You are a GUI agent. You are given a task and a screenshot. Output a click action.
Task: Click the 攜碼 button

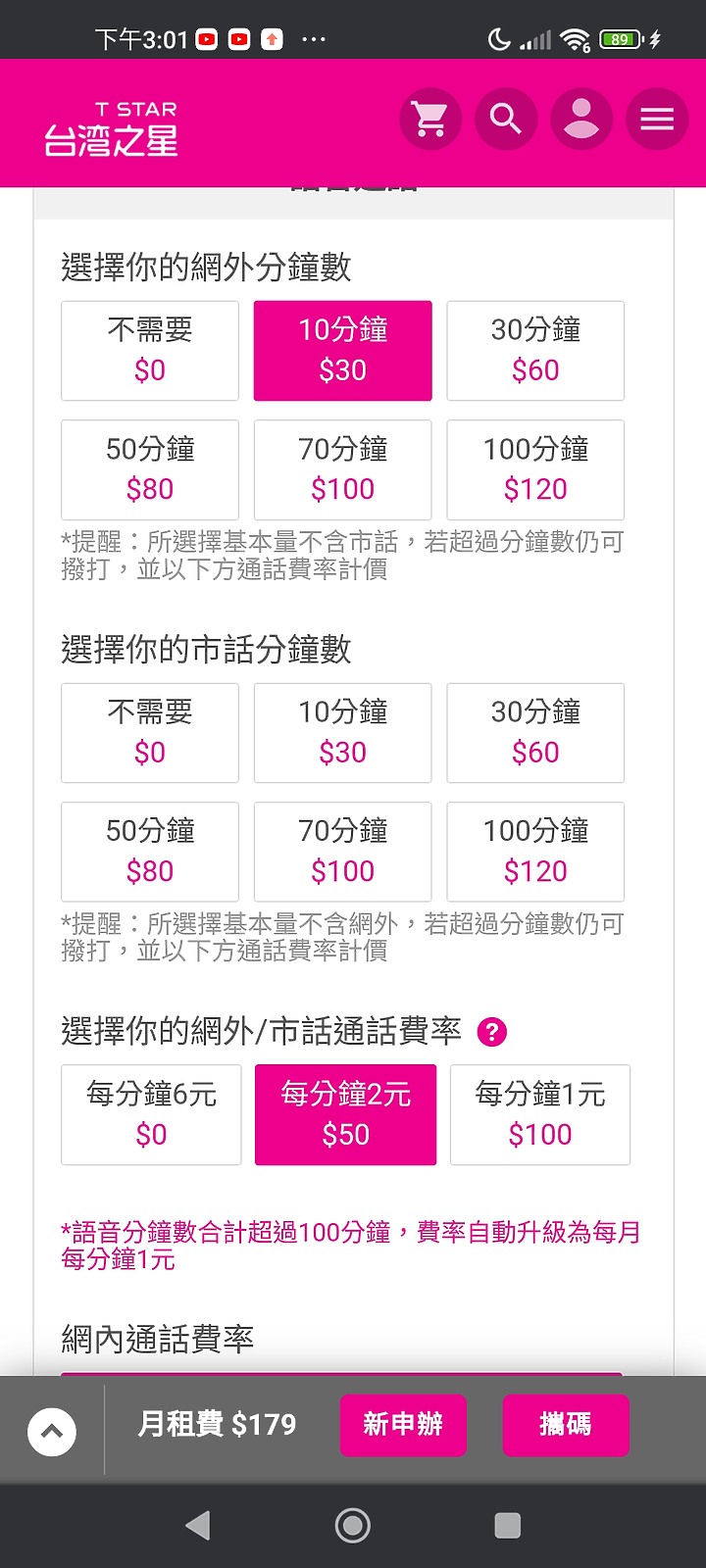[x=566, y=1425]
